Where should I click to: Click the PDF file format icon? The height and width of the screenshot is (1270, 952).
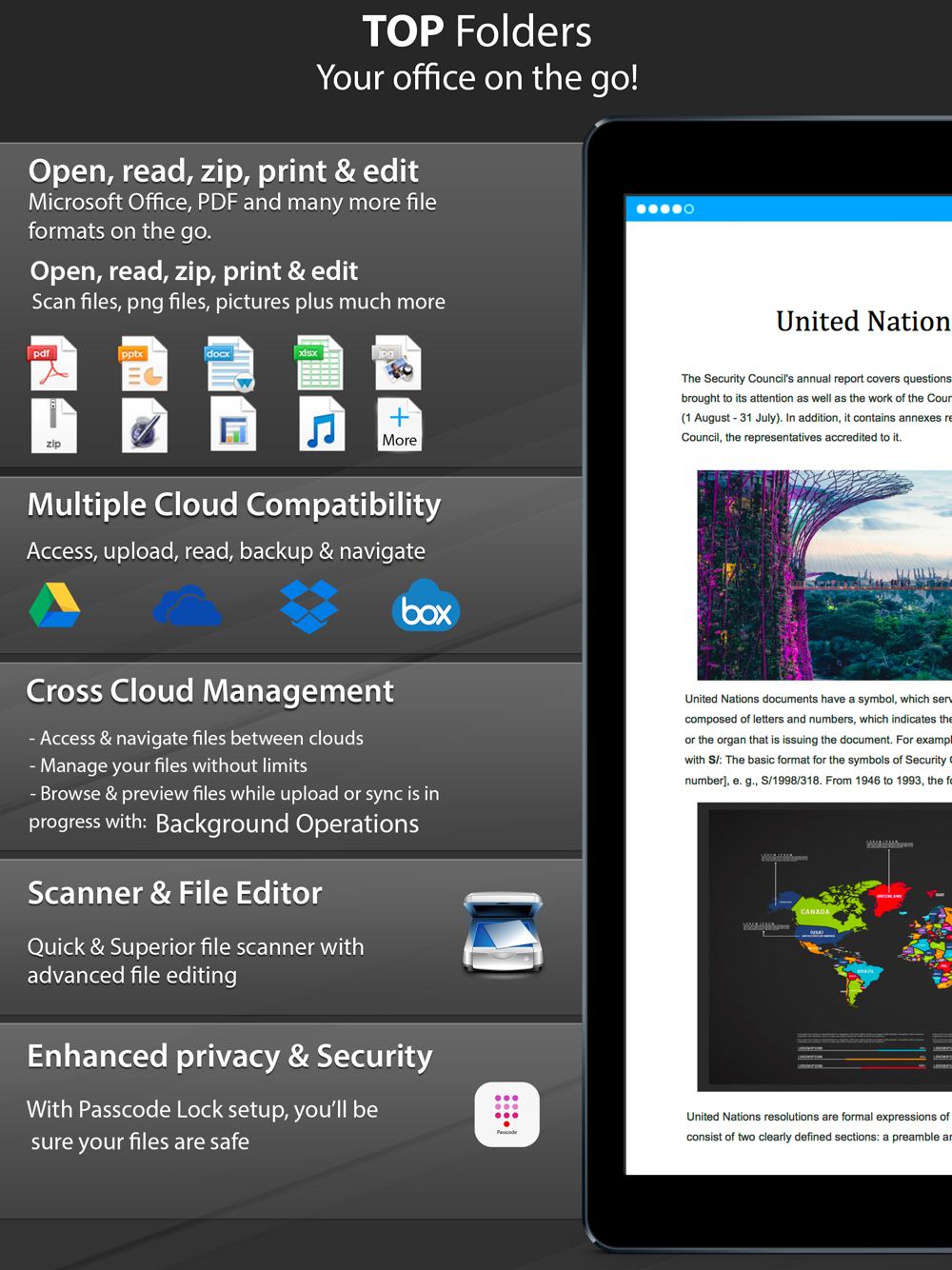tap(52, 363)
